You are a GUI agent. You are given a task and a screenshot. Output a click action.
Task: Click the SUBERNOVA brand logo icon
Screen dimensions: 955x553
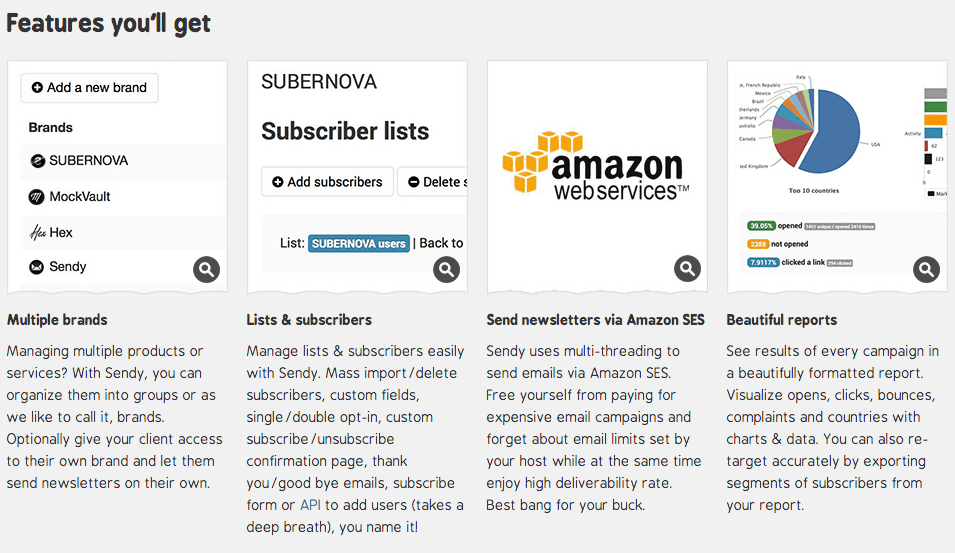coord(38,161)
